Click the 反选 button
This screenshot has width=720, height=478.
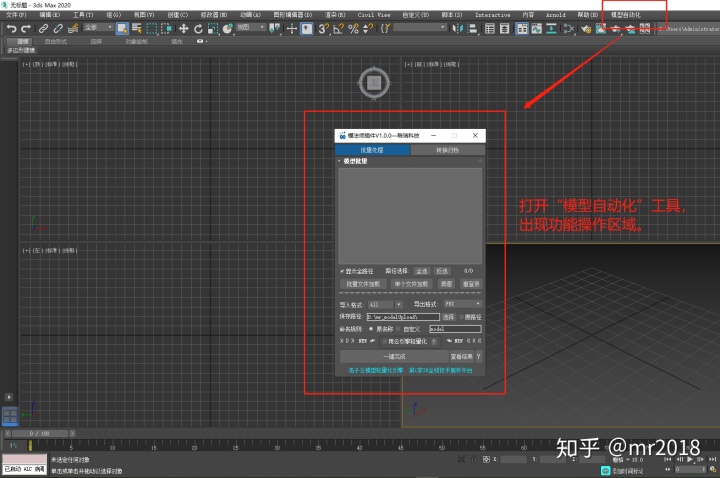tap(442, 271)
